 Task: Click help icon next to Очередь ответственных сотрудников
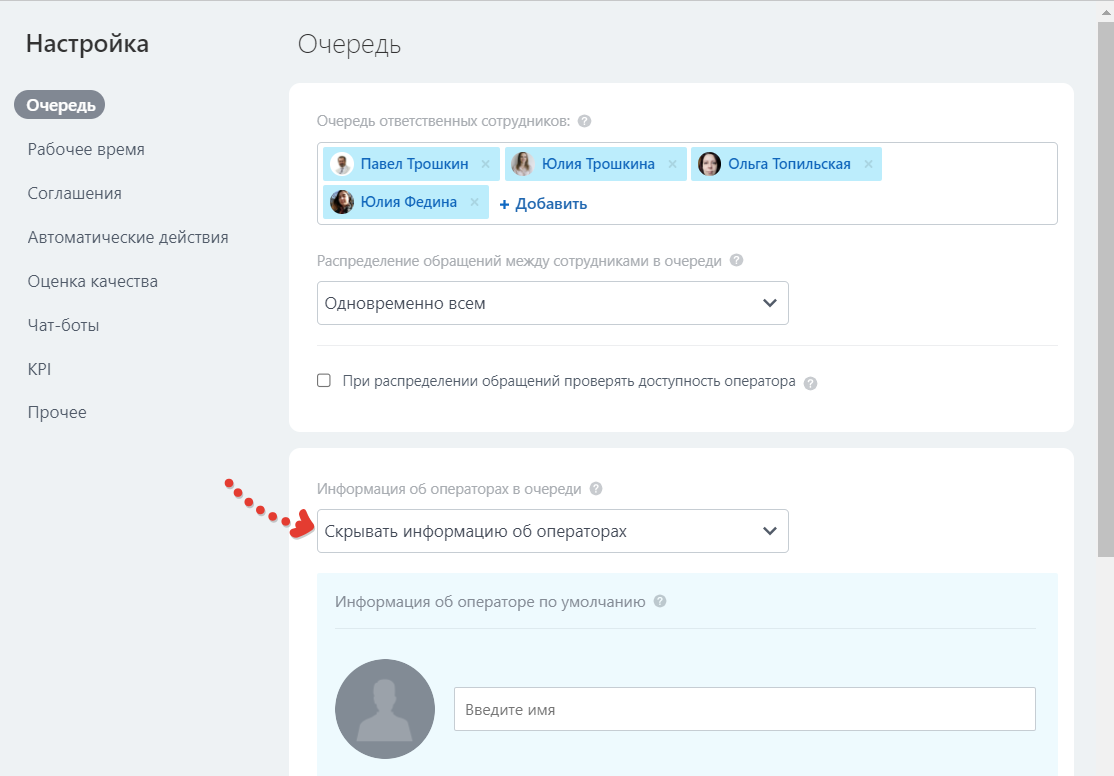585,121
